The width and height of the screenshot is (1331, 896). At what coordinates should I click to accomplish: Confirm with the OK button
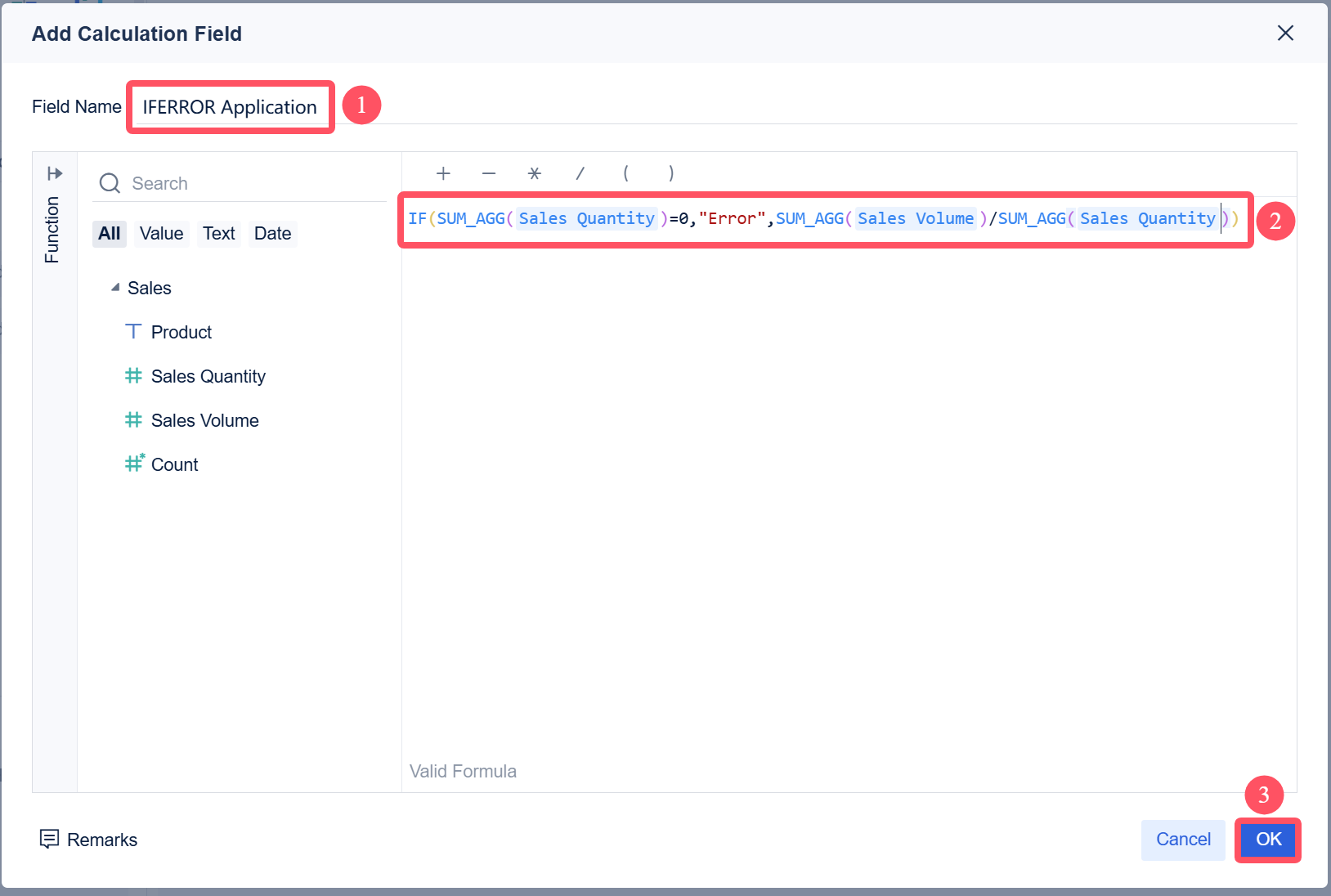tap(1268, 840)
